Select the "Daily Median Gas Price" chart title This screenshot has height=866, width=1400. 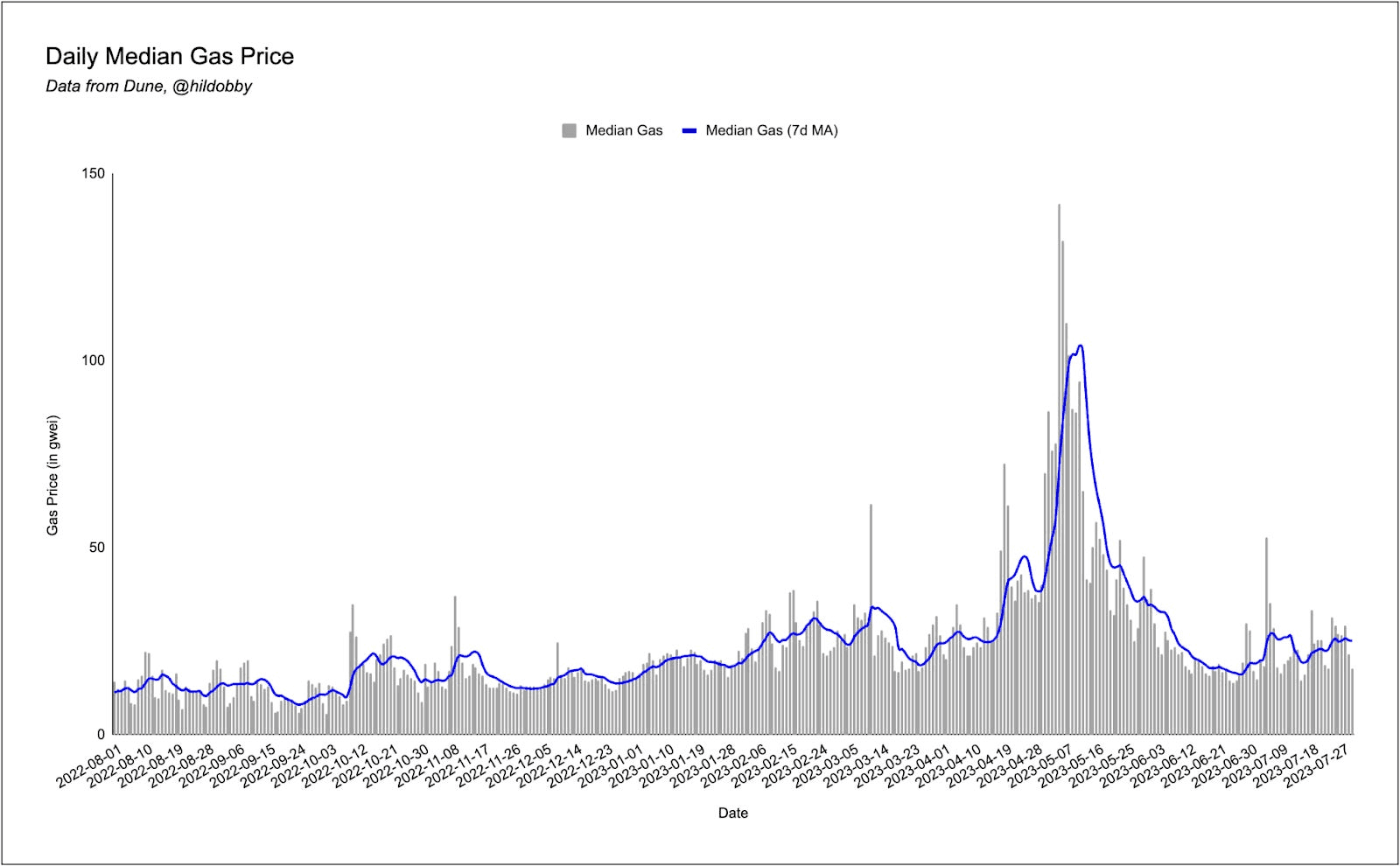click(170, 57)
